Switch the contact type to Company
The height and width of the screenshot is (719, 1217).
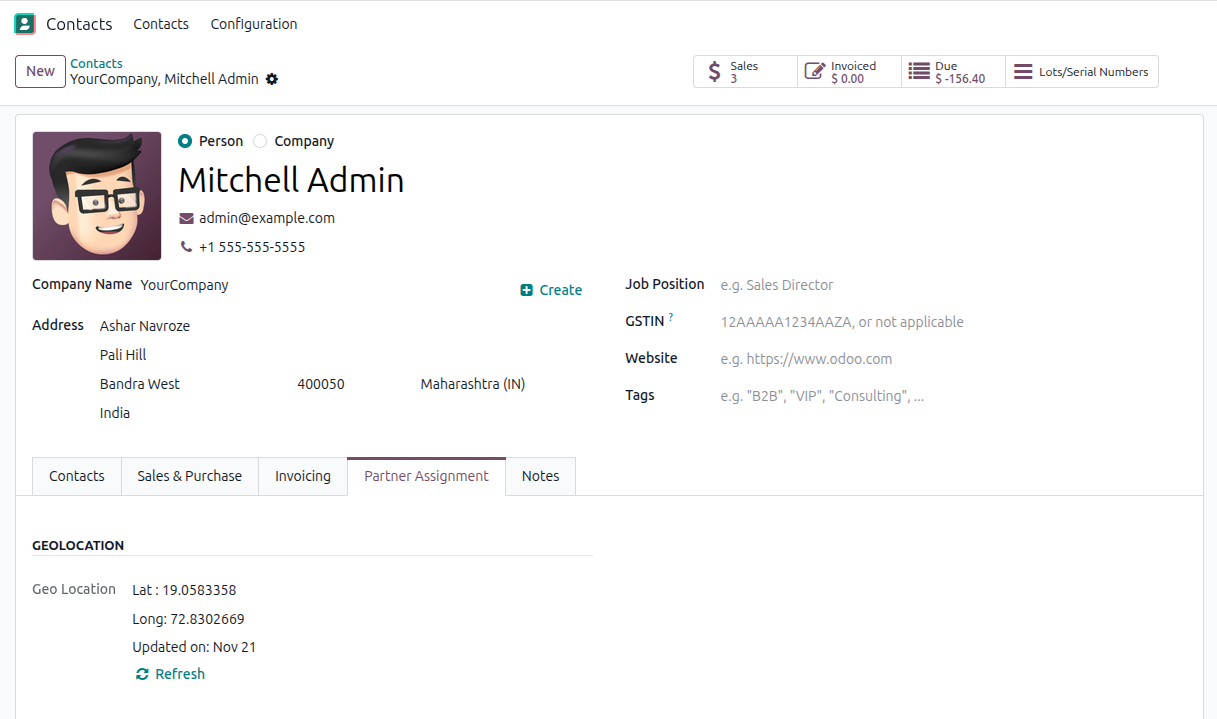click(259, 141)
